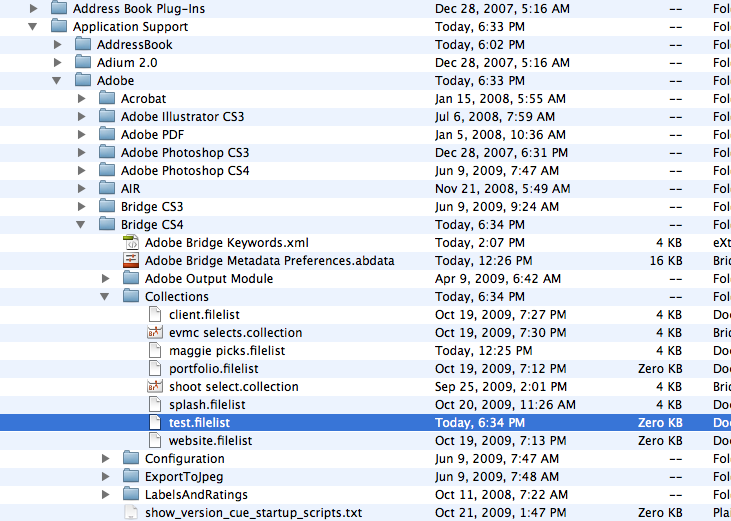Click the Address Book Plug-Ins folder icon
This screenshot has width=731, height=521.
59,8
